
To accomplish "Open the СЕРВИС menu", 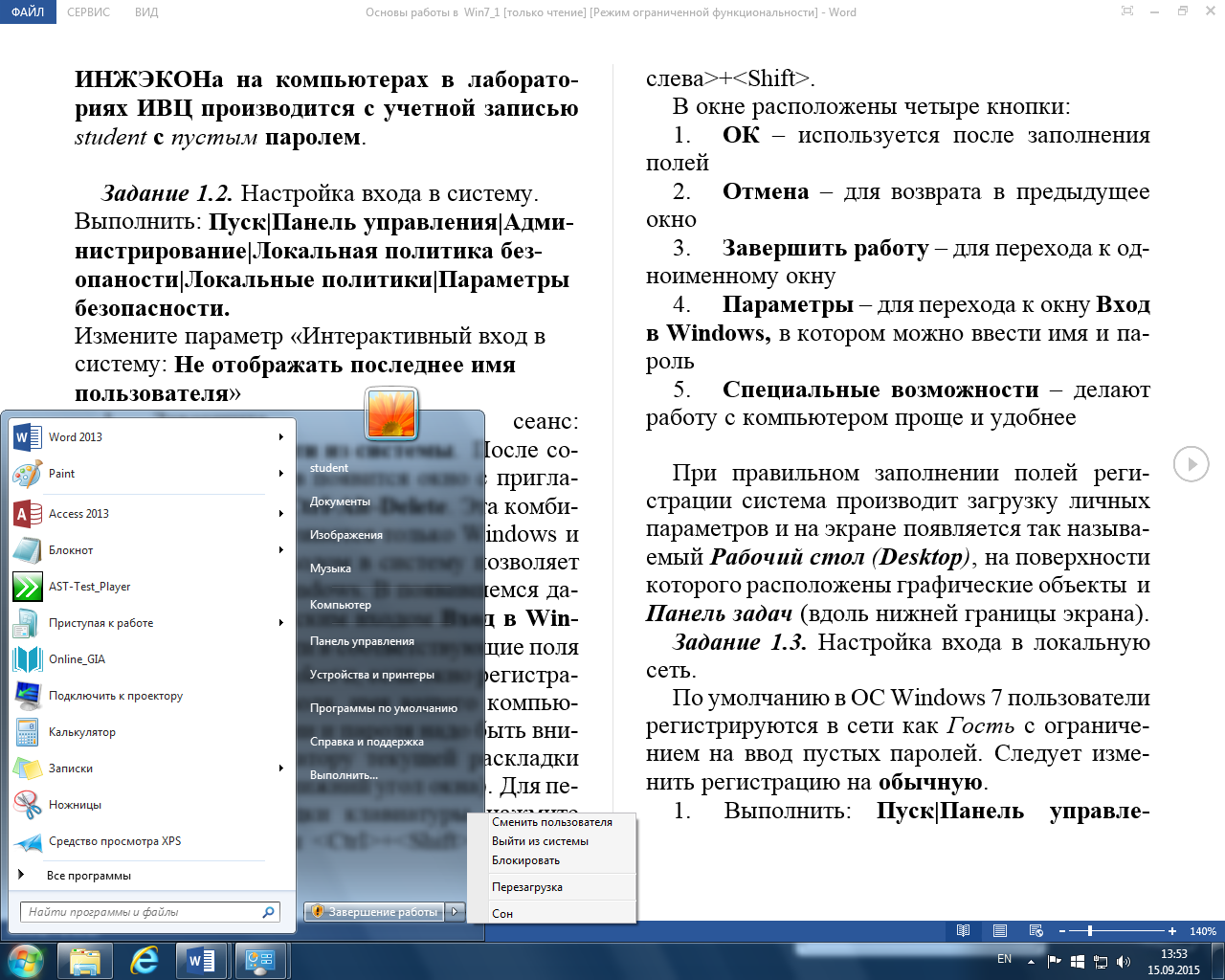I will (x=88, y=11).
